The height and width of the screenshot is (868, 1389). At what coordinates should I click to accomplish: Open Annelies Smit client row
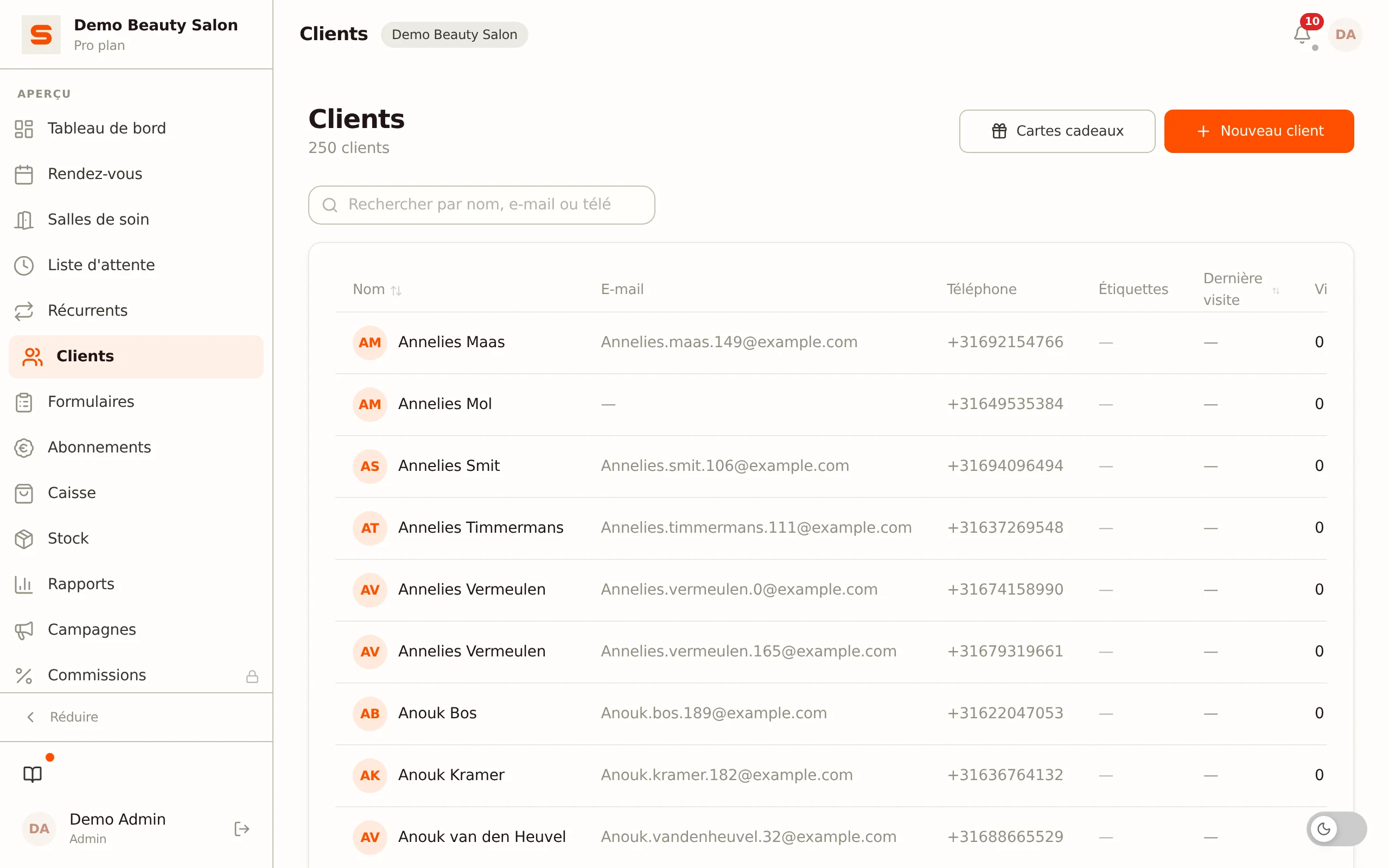coord(831,466)
